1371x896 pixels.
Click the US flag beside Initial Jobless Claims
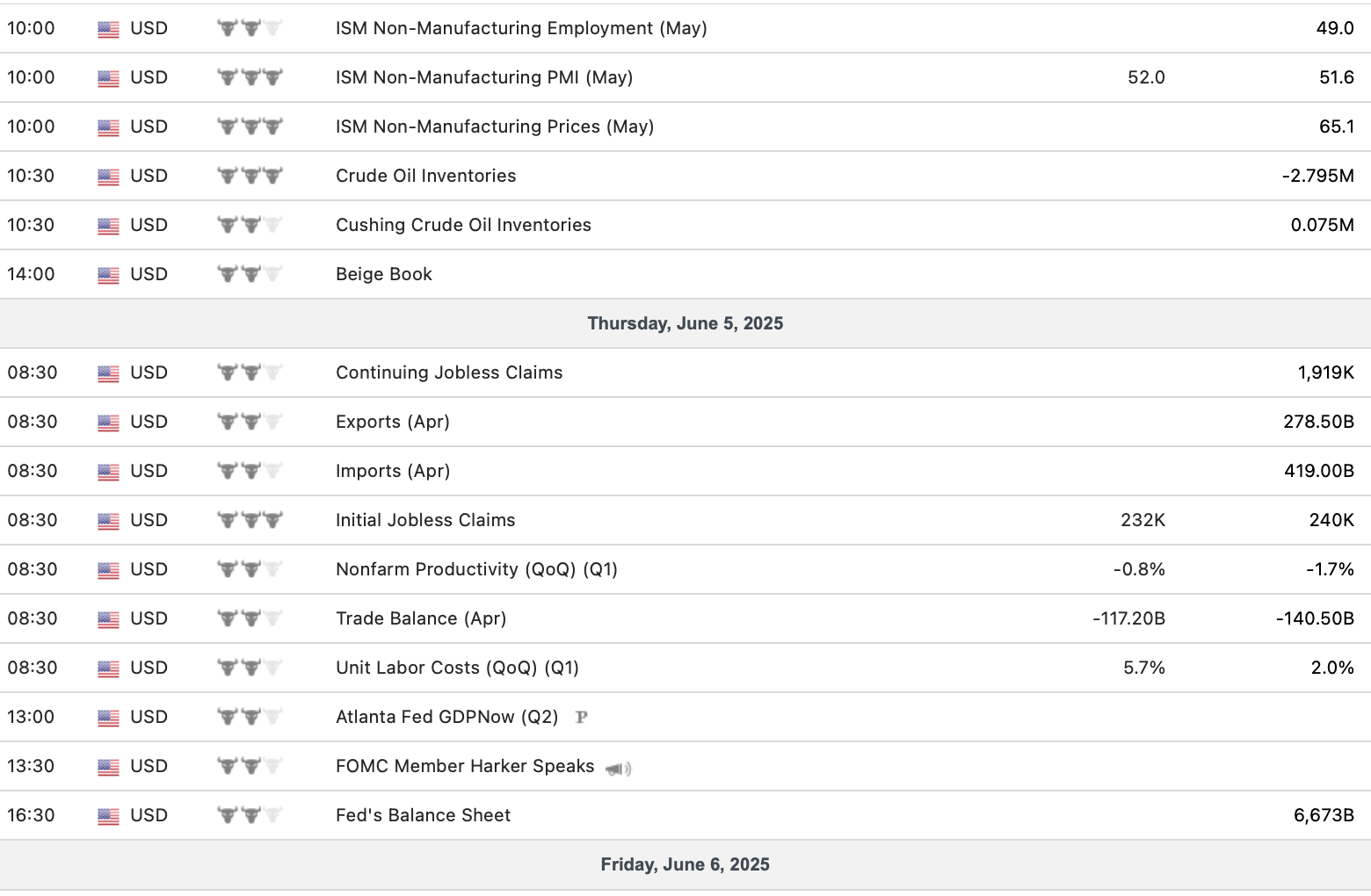point(108,521)
